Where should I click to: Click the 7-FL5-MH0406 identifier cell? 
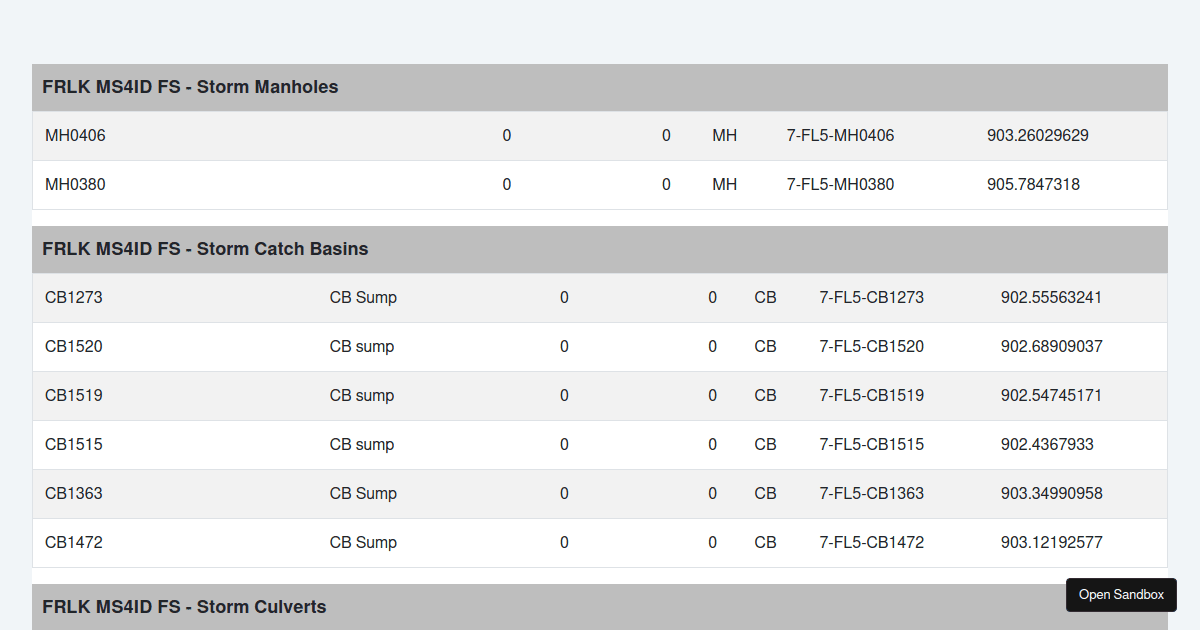(840, 136)
